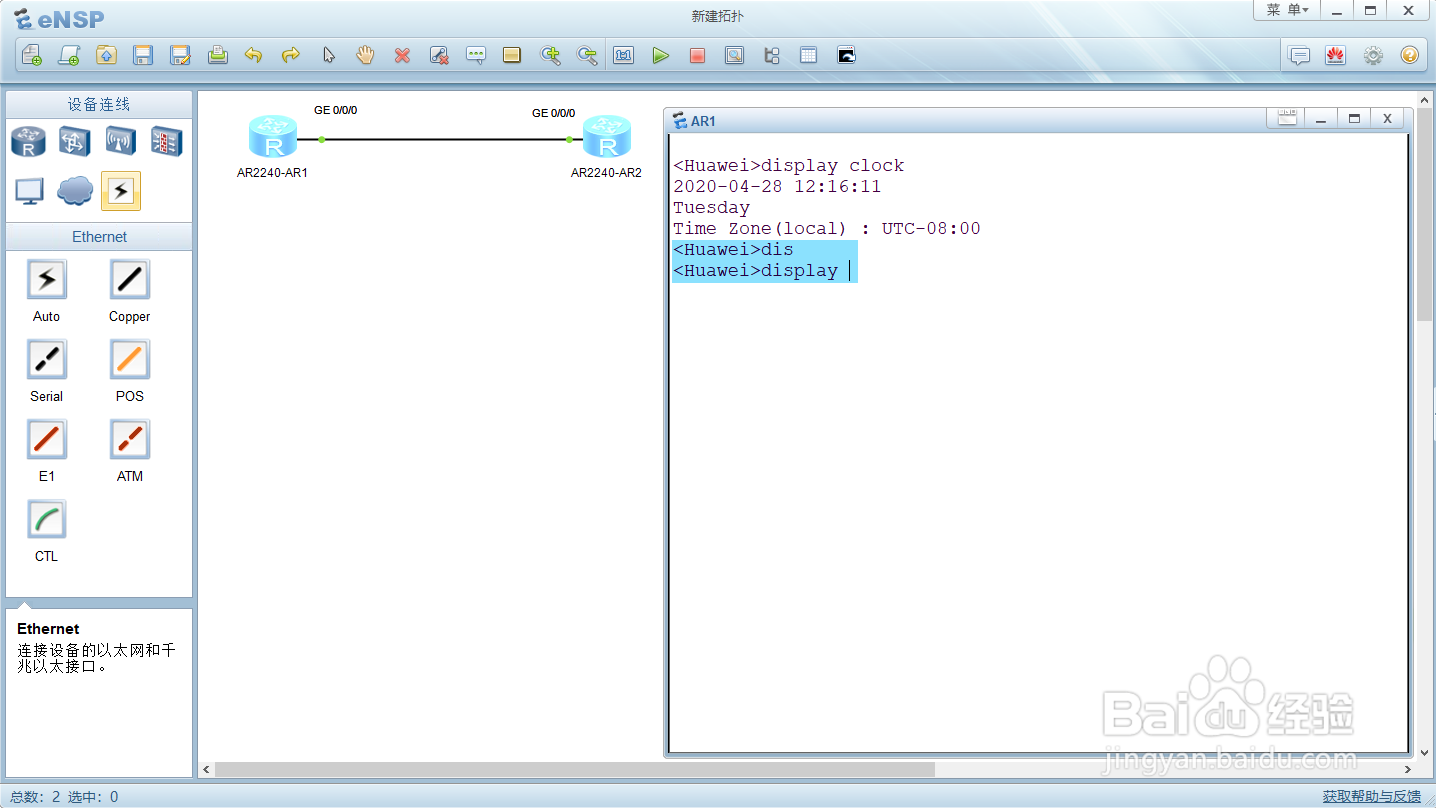Click the 设备连线 panel header

99,104
